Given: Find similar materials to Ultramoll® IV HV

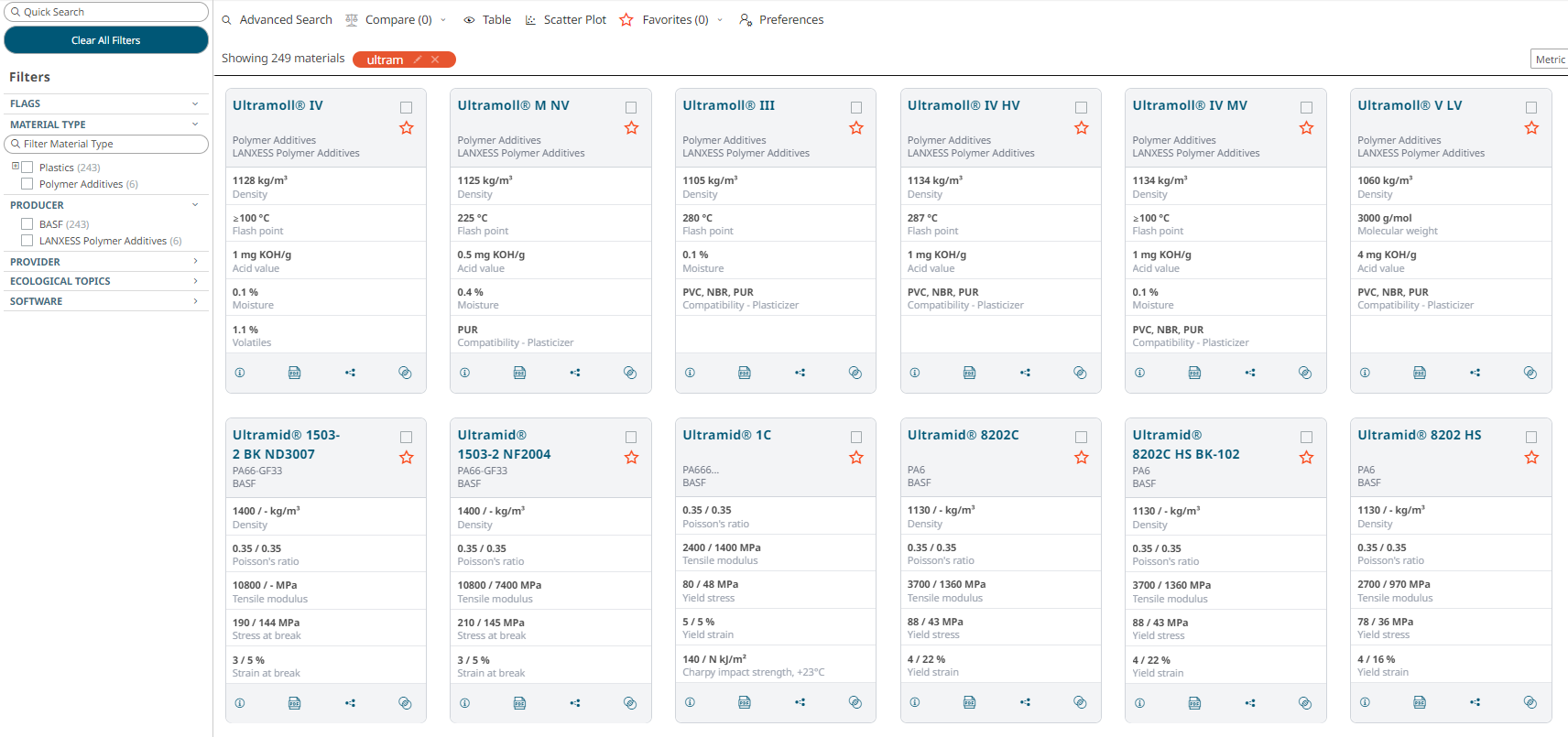Looking at the screenshot, I should click(1080, 373).
